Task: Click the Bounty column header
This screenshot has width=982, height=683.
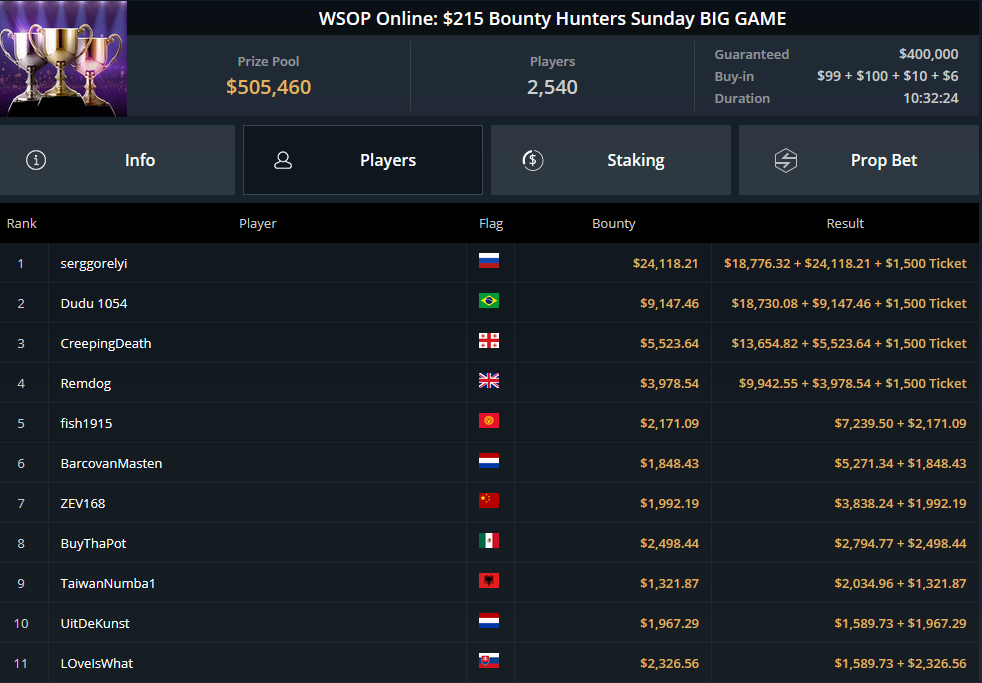Action: click(x=614, y=223)
